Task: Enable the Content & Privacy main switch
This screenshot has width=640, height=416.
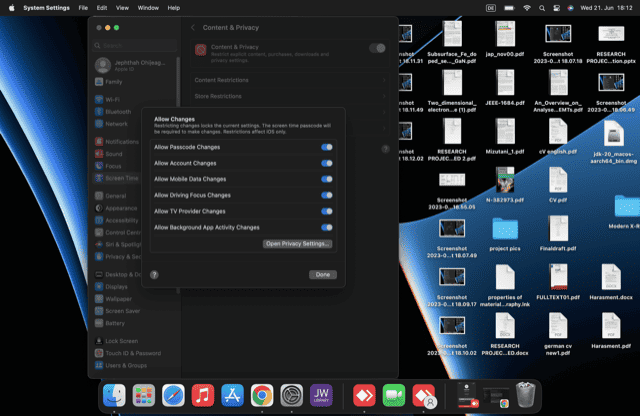Action: (377, 48)
